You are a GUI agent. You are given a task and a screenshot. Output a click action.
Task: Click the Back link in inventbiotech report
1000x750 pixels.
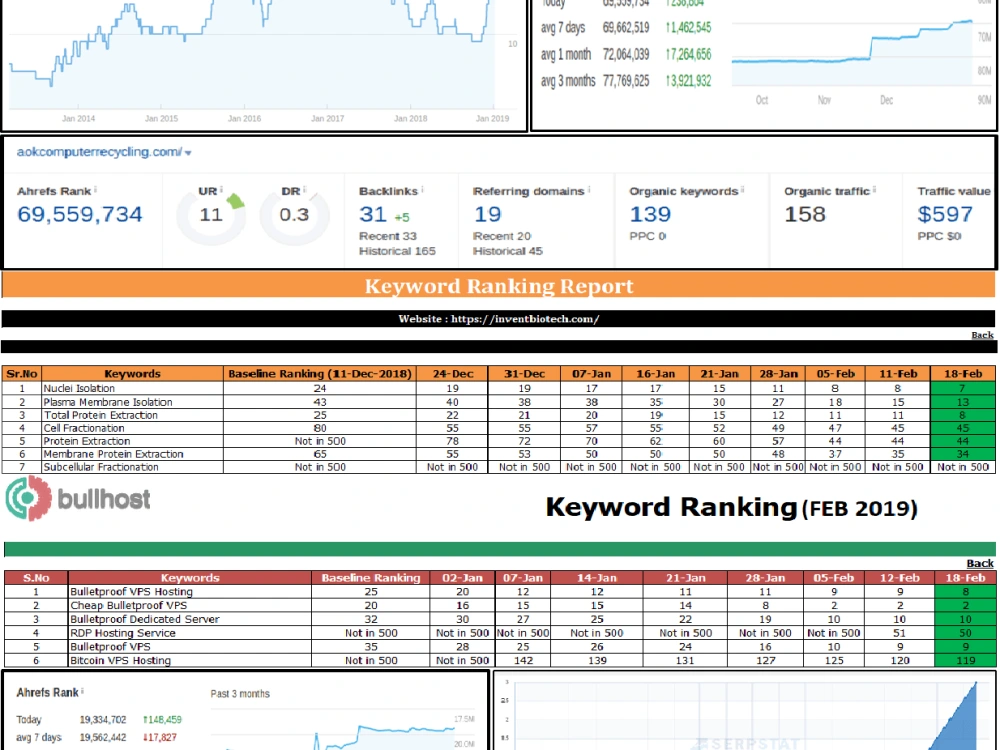(x=982, y=335)
